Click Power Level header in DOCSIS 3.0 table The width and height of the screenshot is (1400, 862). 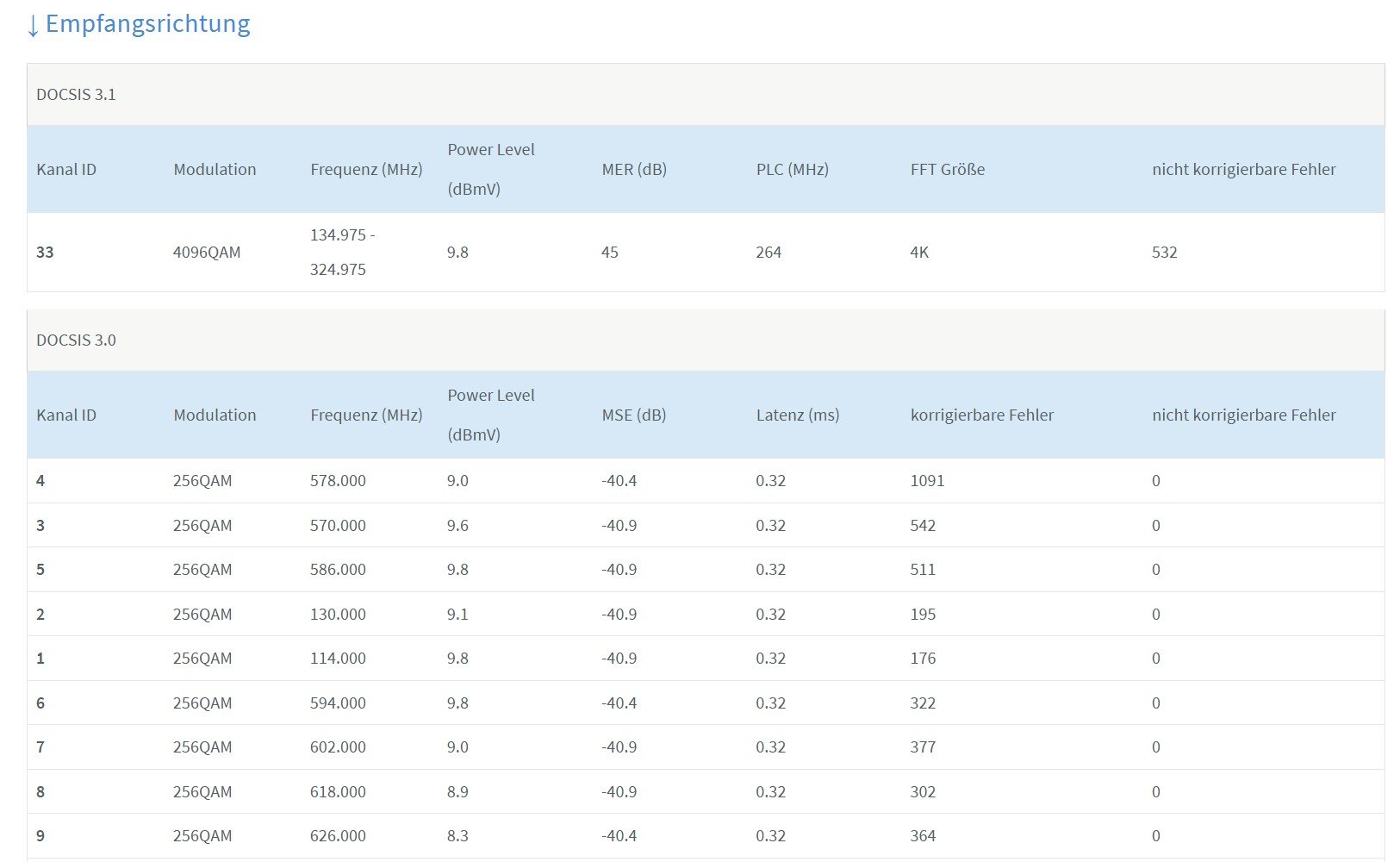pyautogui.click(x=491, y=415)
